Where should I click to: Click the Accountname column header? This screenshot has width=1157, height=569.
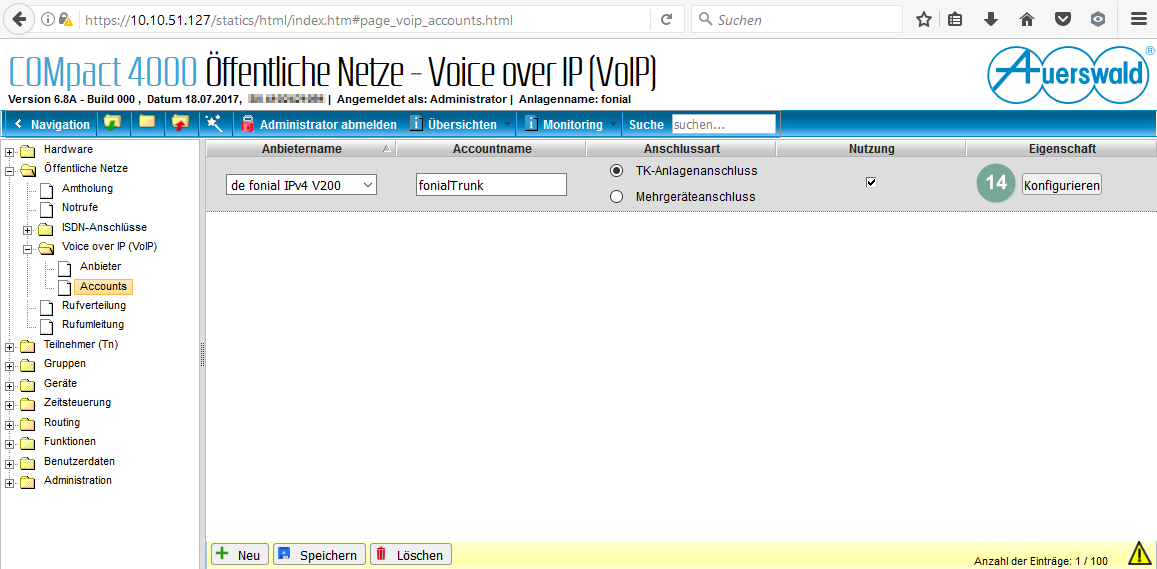(491, 149)
